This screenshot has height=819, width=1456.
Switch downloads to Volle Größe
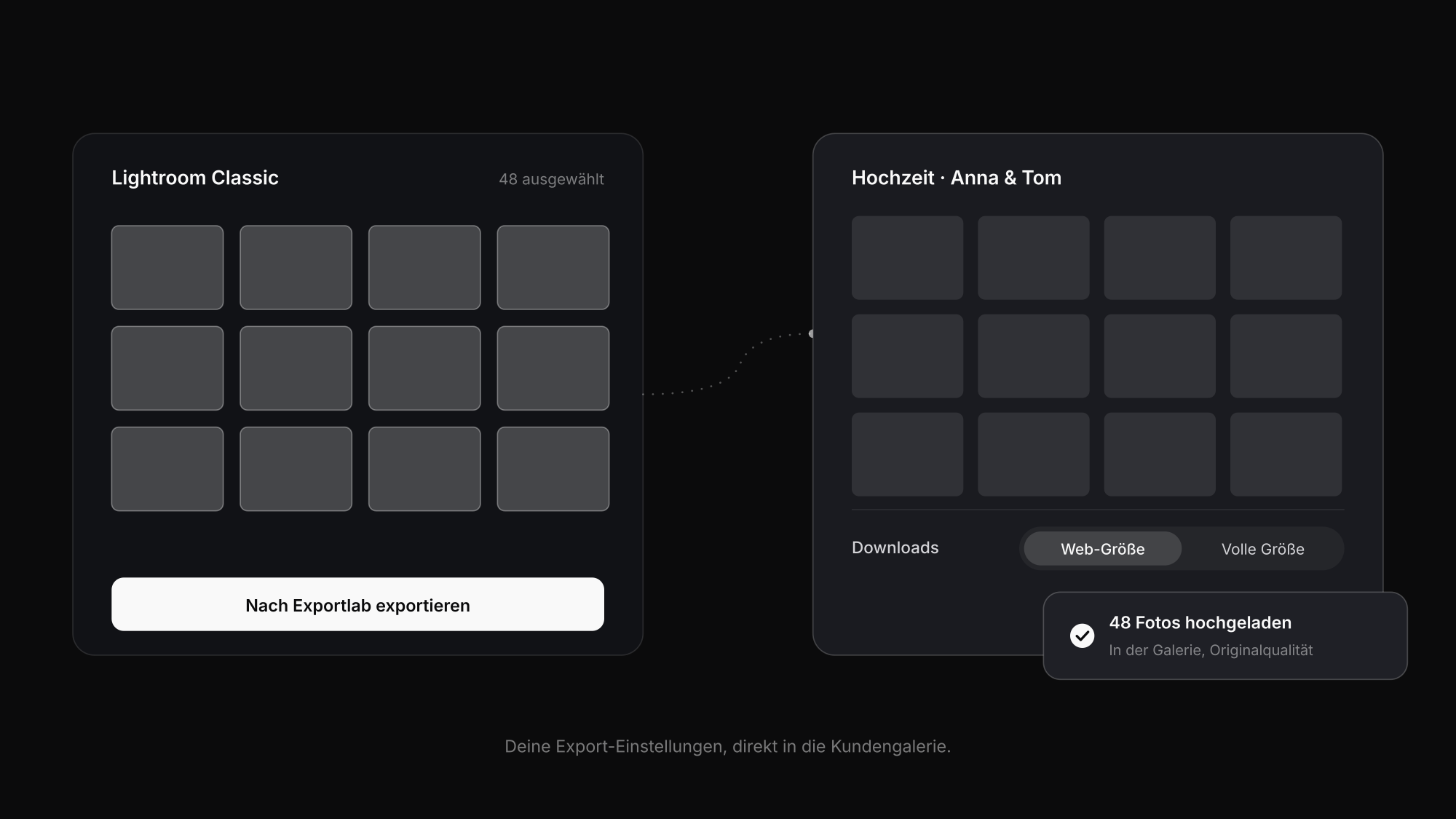click(1262, 549)
